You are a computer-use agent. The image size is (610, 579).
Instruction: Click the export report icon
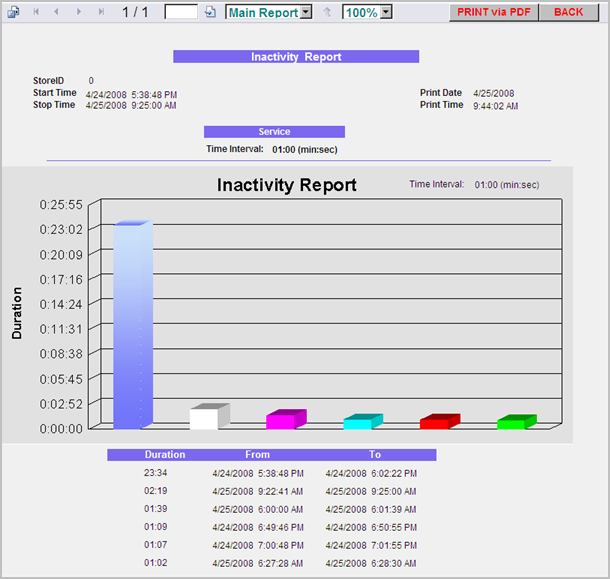[x=14, y=12]
